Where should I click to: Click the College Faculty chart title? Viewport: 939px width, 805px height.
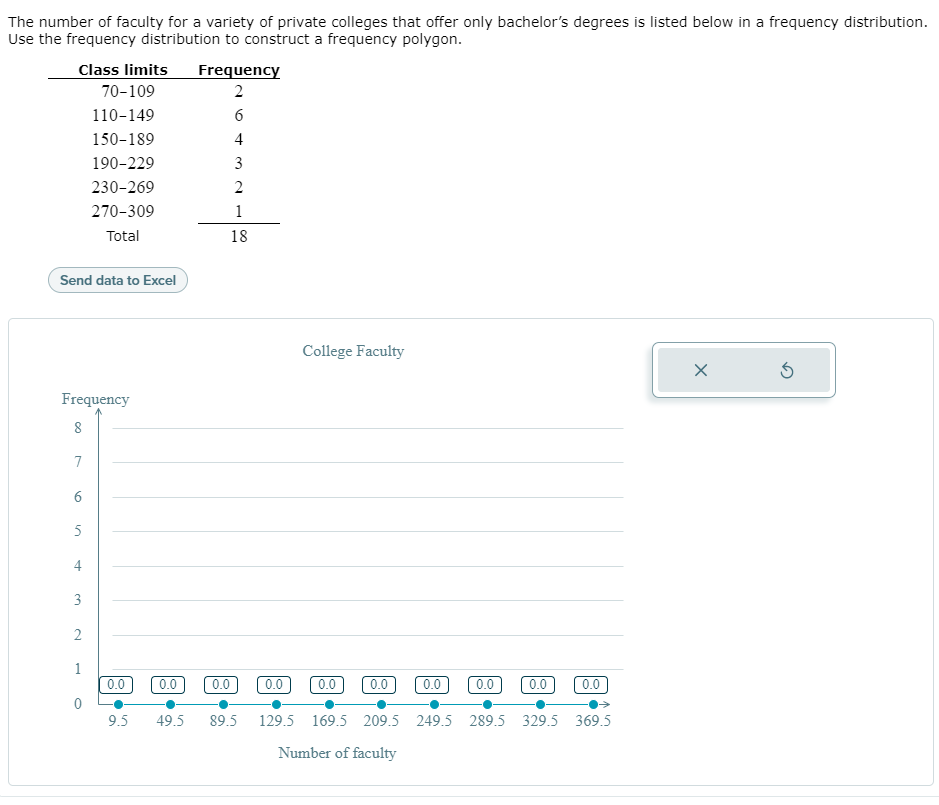[354, 351]
